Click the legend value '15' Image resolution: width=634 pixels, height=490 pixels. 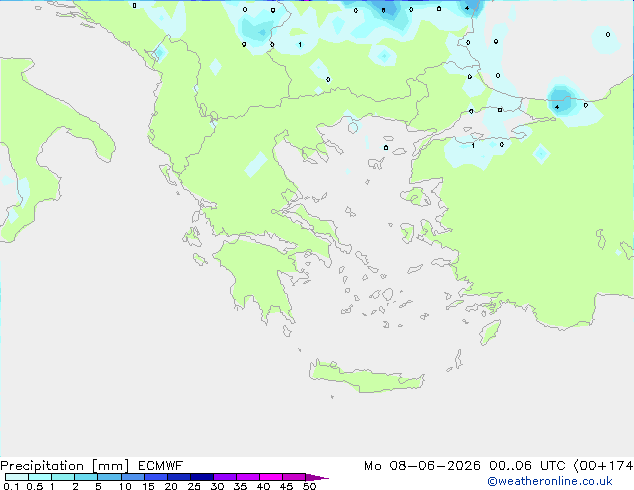(148, 486)
